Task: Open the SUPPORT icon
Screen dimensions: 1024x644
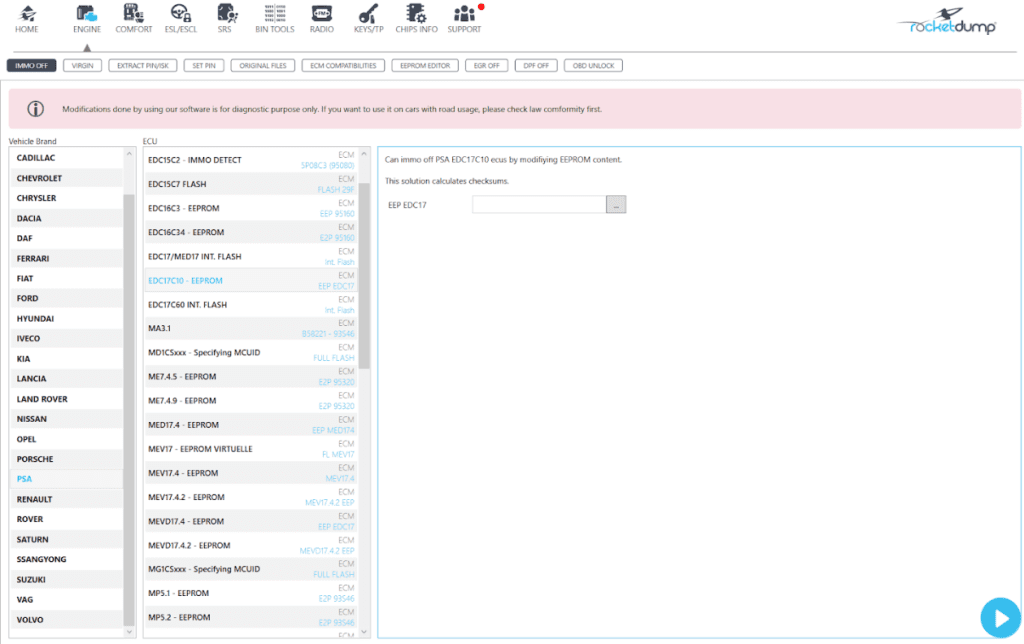Action: click(x=464, y=19)
